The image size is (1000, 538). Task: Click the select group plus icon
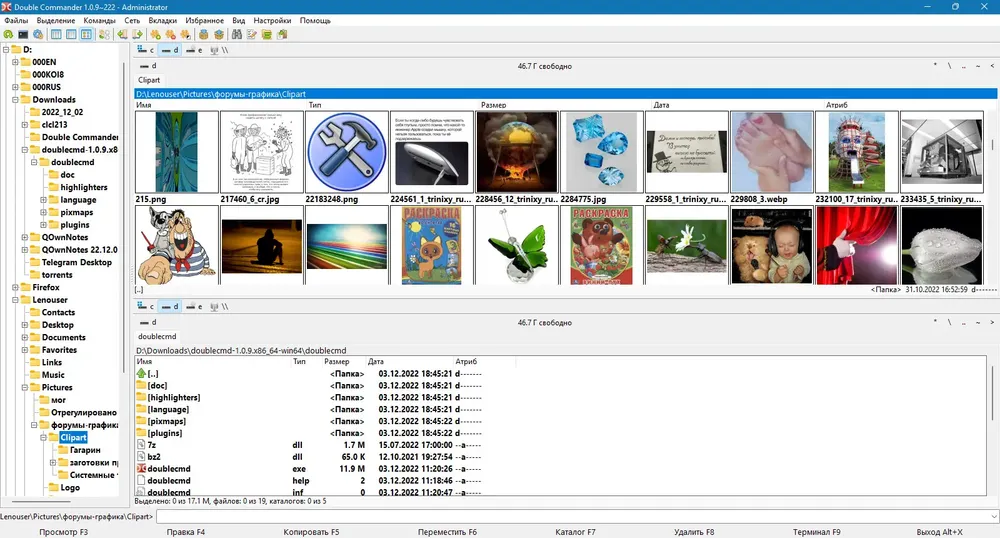(155, 34)
